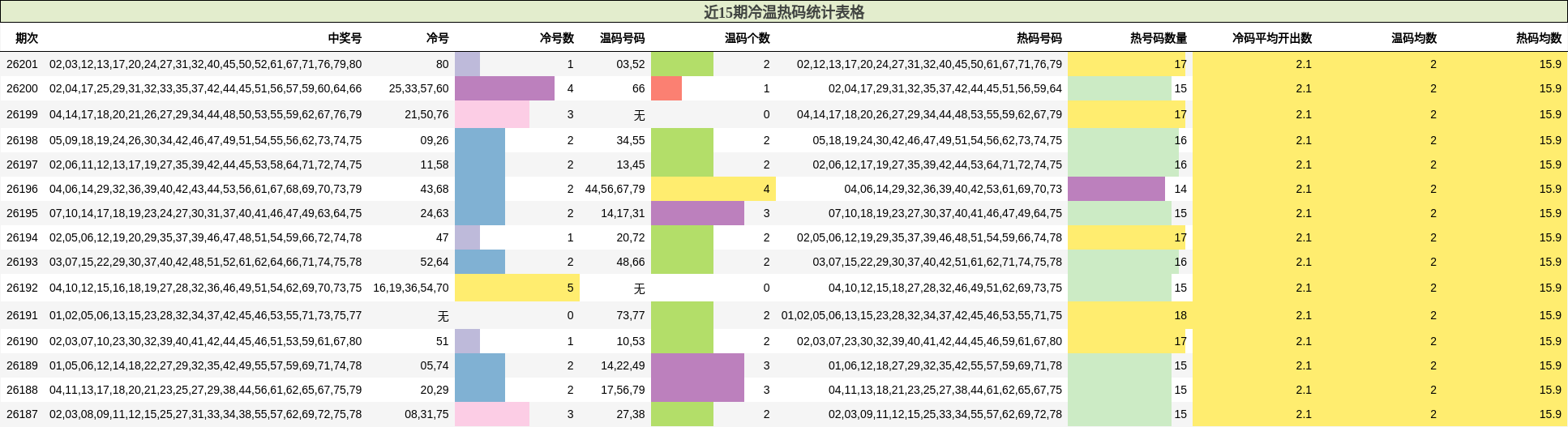
Task: Select 2.1 cold average in row 26201
Action: coord(1304,64)
